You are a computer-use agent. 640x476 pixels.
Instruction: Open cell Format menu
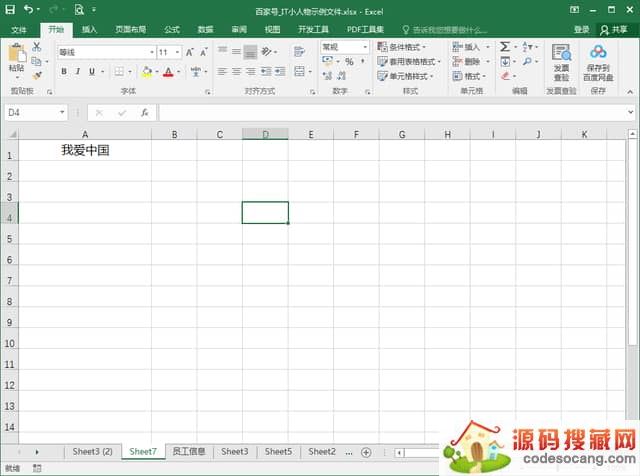[469, 76]
